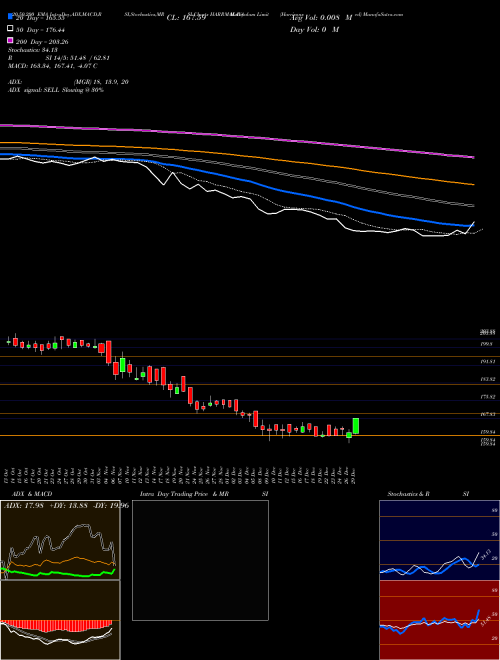Click the red MACD histogram panel
500x660 pixels.
(60, 620)
